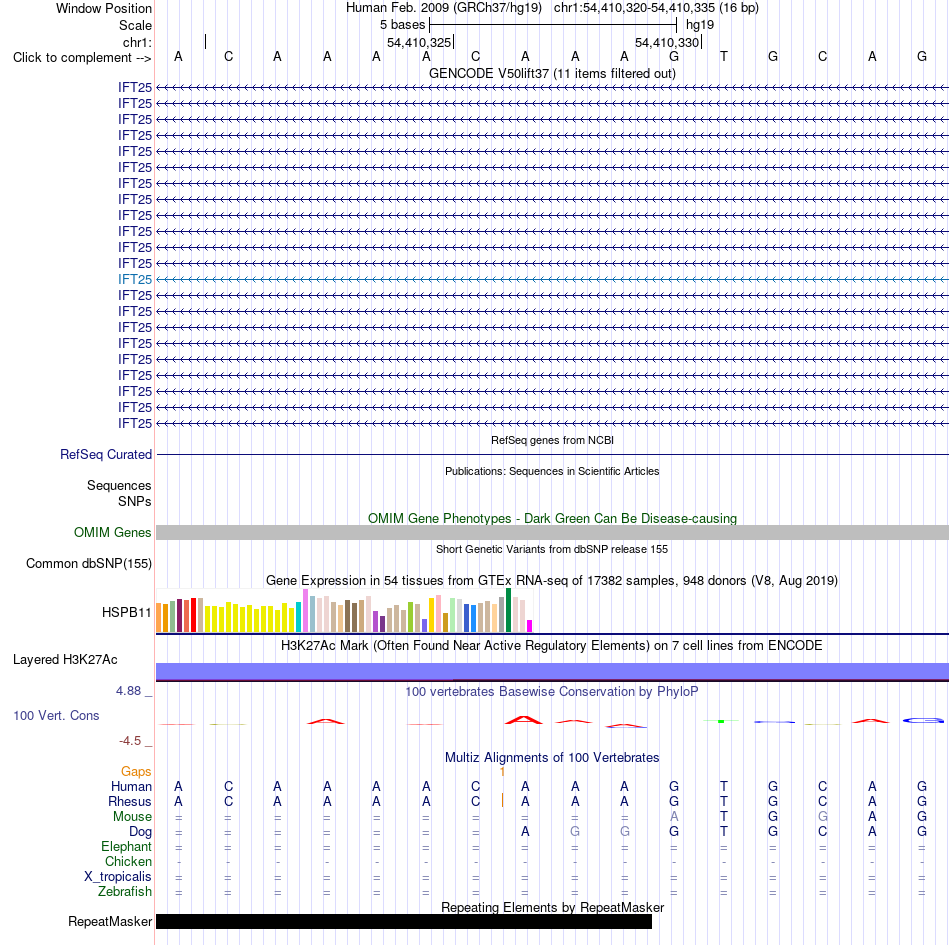Viewport: 950px width, 945px height.
Task: Click the green PhyloP mark under base T
Action: [x=721, y=721]
